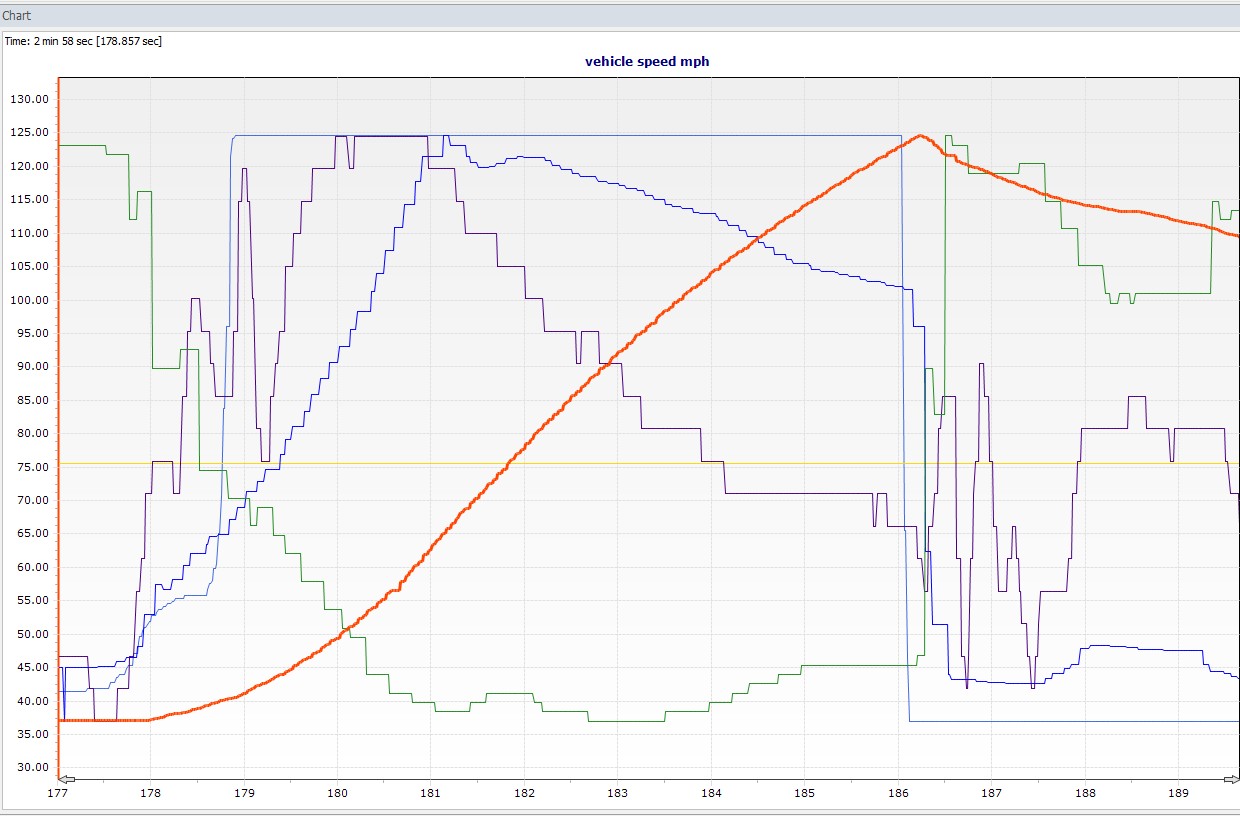Click the 90.00 y-axis label
1240x816 pixels.
click(33, 367)
